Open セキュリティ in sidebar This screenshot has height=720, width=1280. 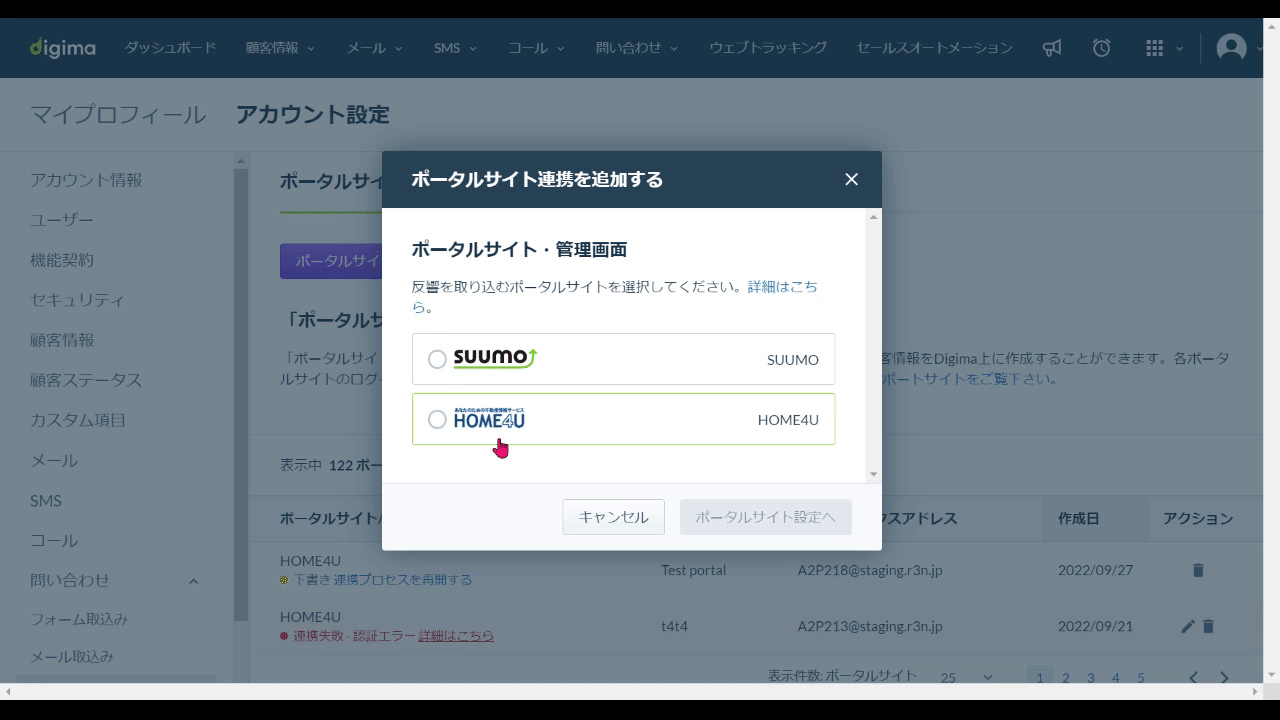coord(78,300)
